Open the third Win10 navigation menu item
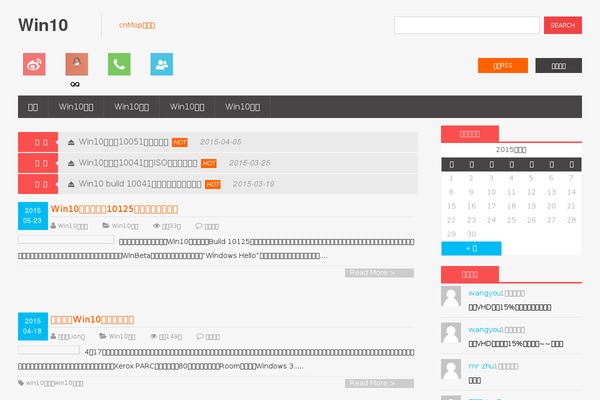Image resolution: width=600 pixels, height=400 pixels. pos(131,107)
